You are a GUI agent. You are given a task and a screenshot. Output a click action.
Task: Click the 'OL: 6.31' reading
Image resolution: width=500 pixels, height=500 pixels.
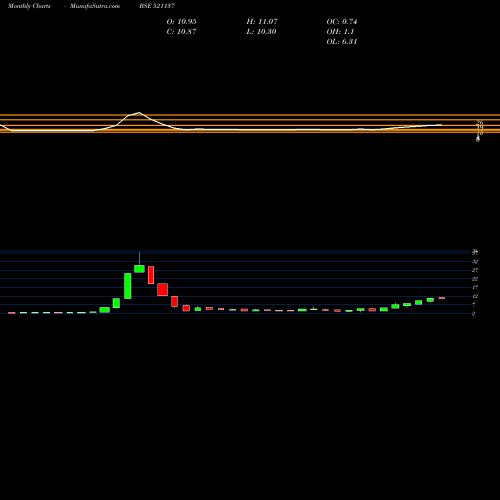pyautogui.click(x=342, y=42)
